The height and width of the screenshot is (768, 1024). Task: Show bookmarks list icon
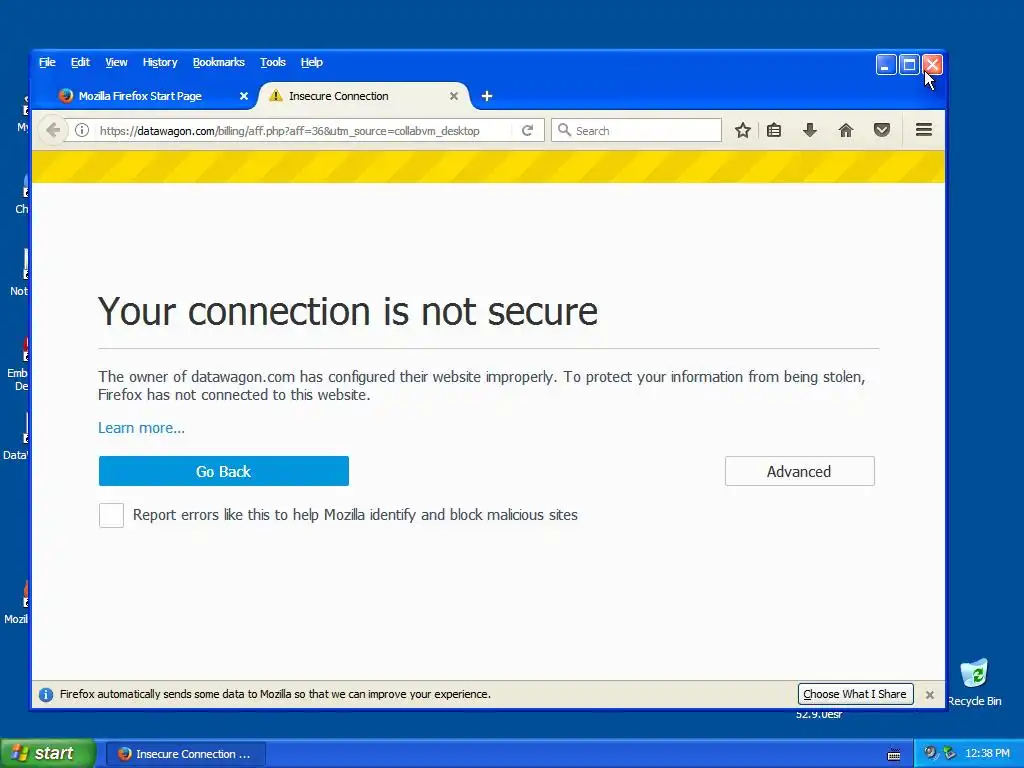[x=774, y=130]
